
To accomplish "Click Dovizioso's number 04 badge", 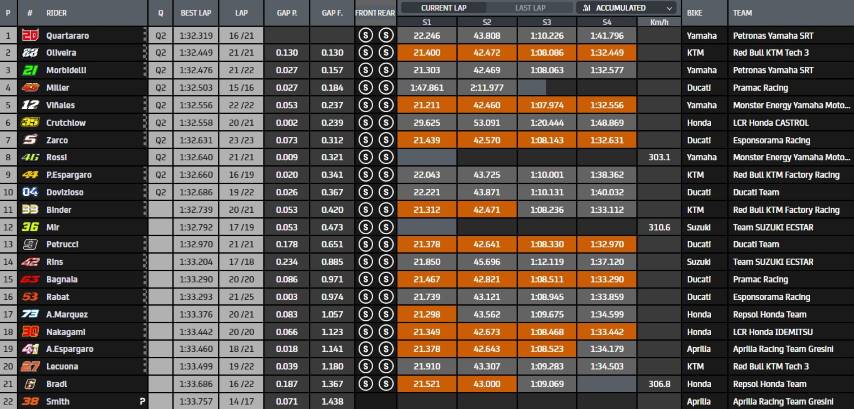I will pos(29,192).
